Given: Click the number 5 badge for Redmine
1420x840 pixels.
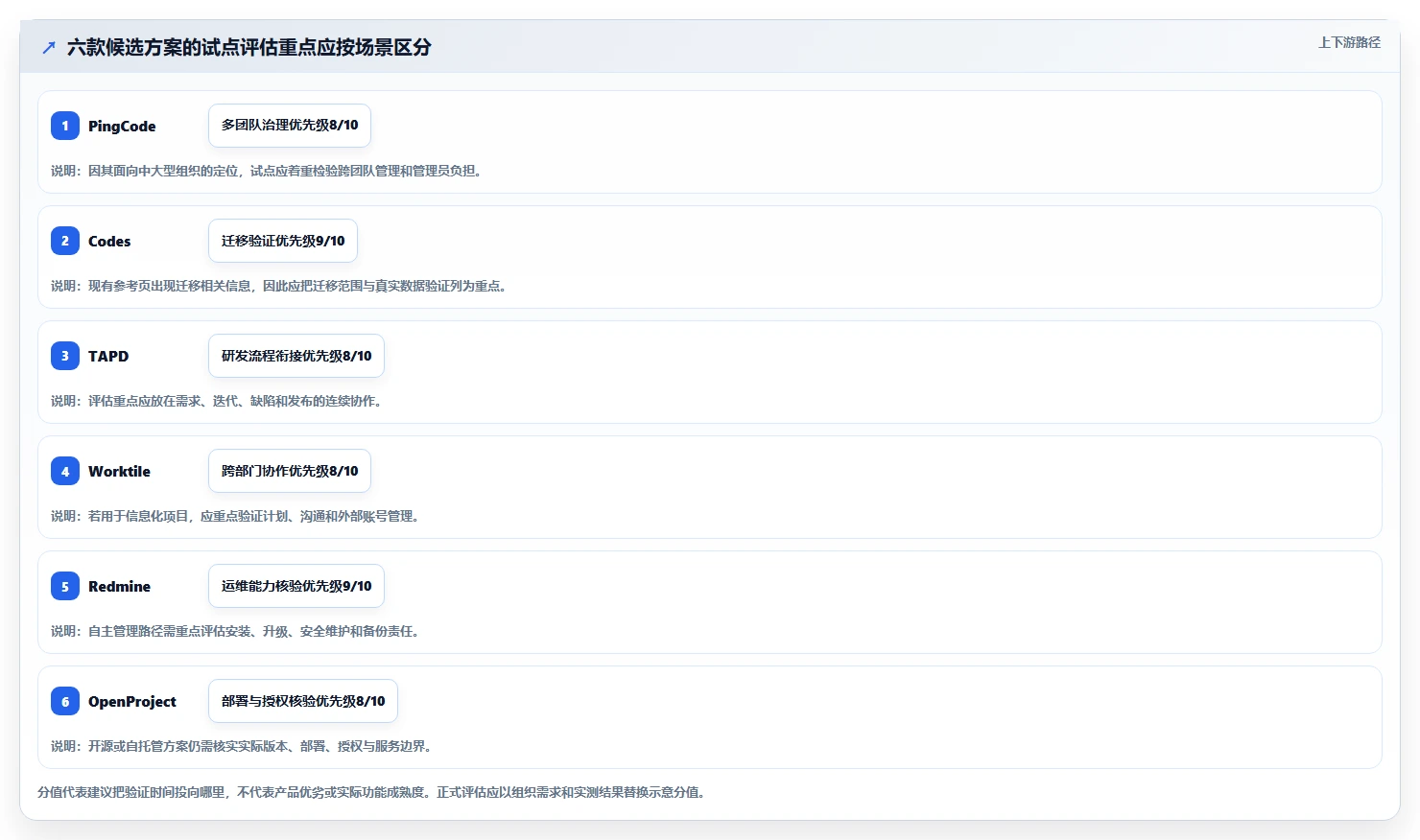Looking at the screenshot, I should (65, 586).
